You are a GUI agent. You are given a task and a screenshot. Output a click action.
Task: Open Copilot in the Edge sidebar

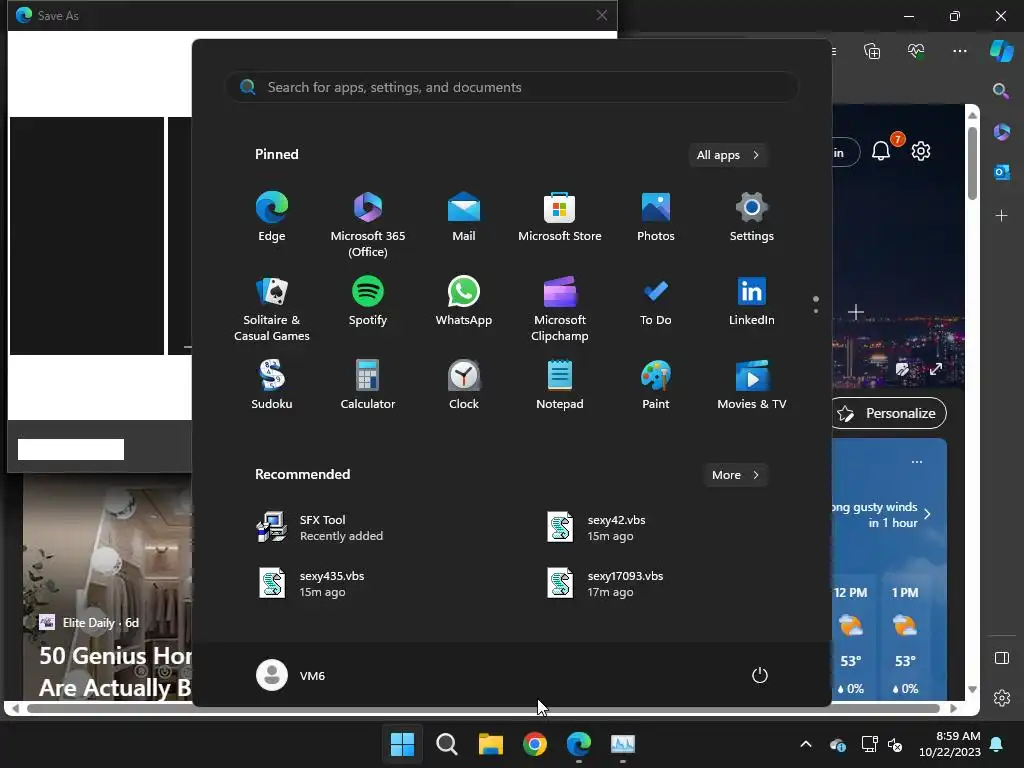click(x=1002, y=51)
